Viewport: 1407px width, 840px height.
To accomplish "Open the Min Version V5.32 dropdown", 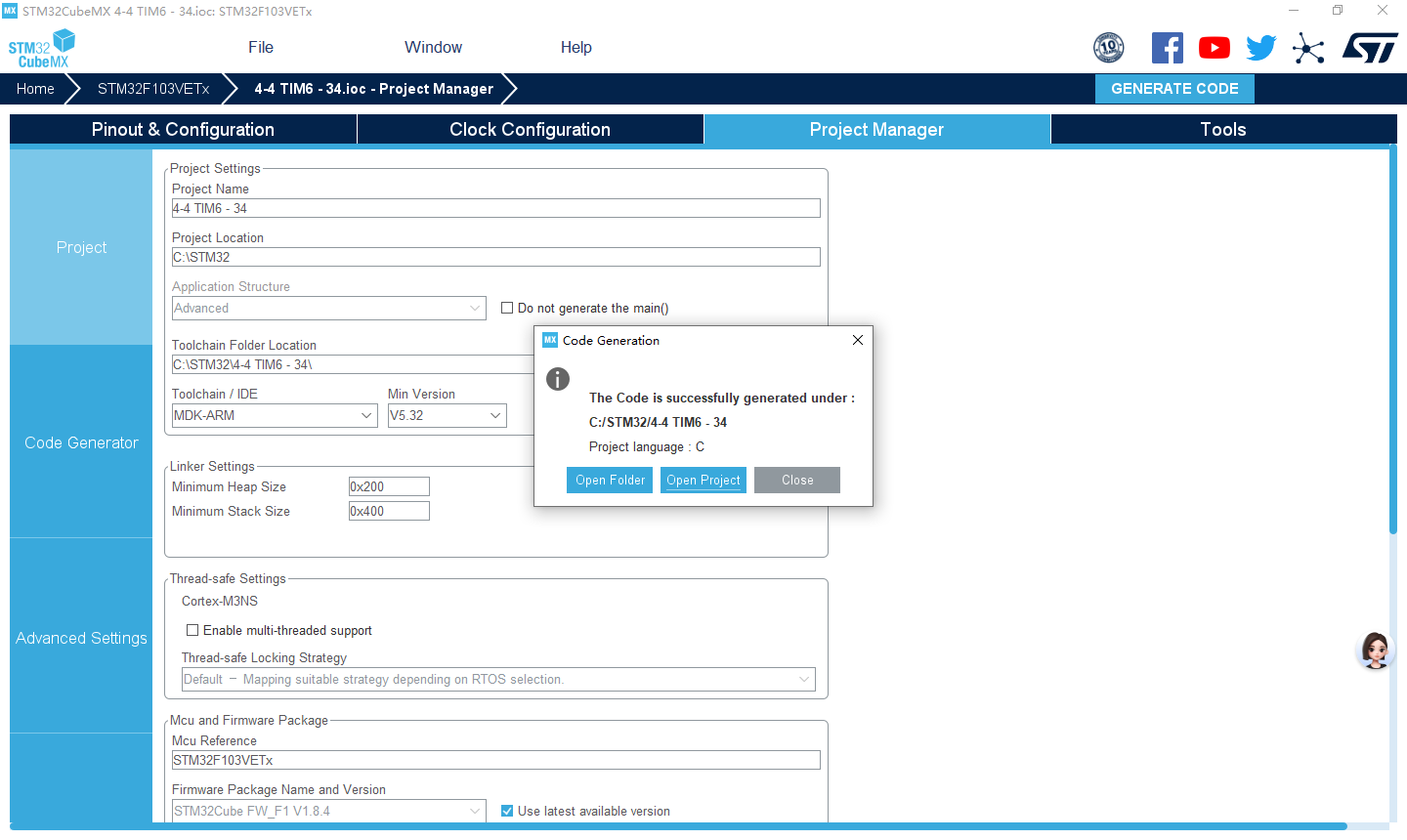I will click(x=495, y=415).
